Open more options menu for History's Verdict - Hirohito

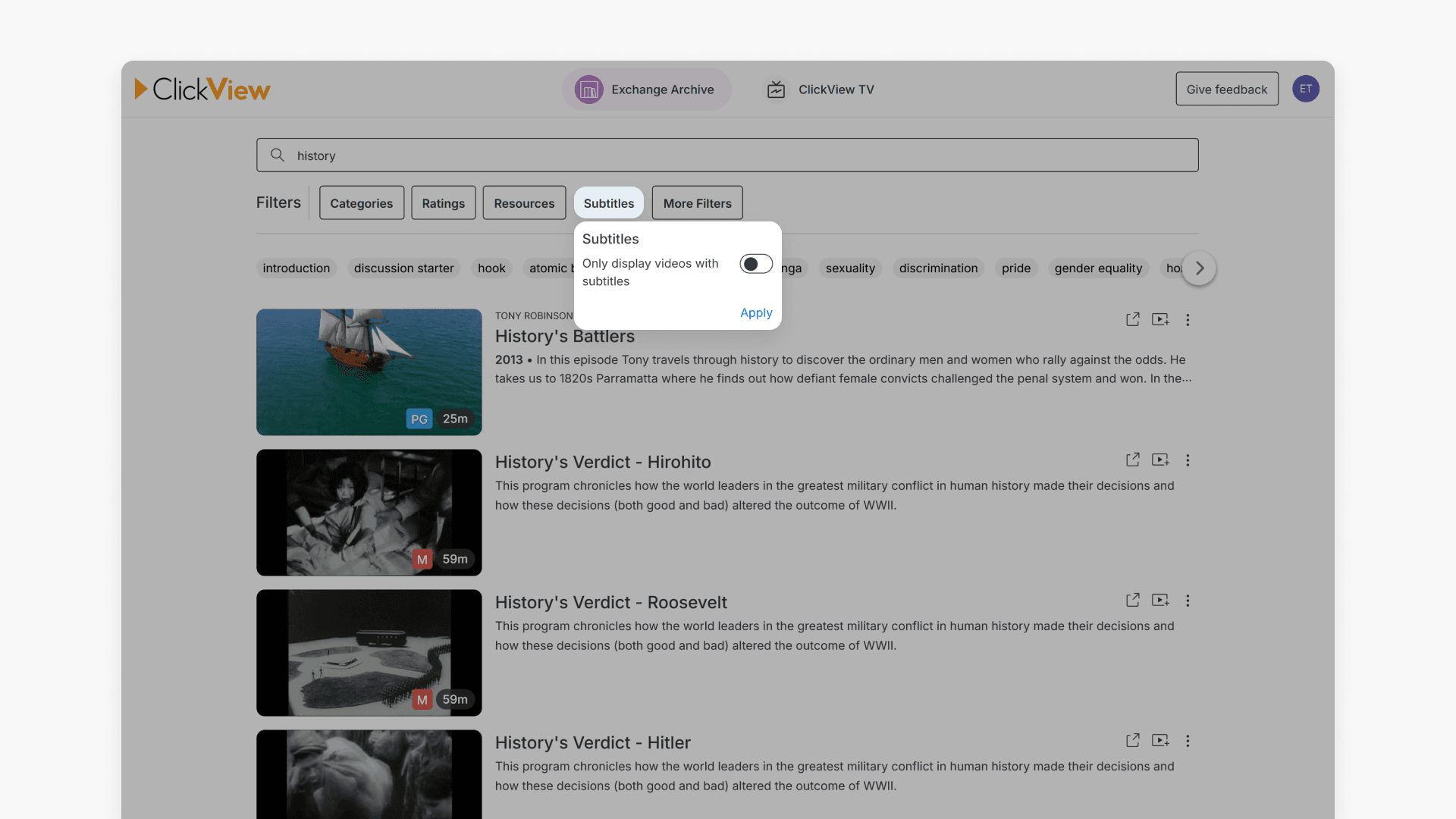coord(1188,460)
